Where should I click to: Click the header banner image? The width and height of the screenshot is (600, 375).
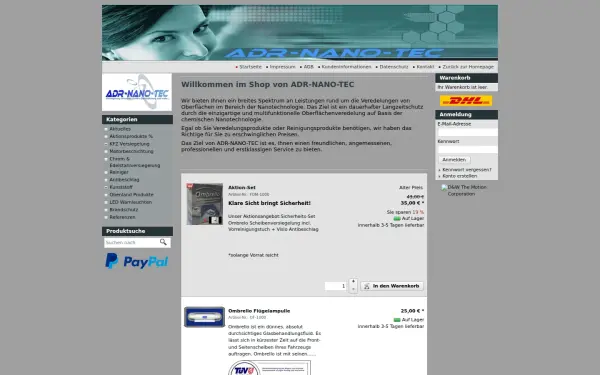click(300, 33)
